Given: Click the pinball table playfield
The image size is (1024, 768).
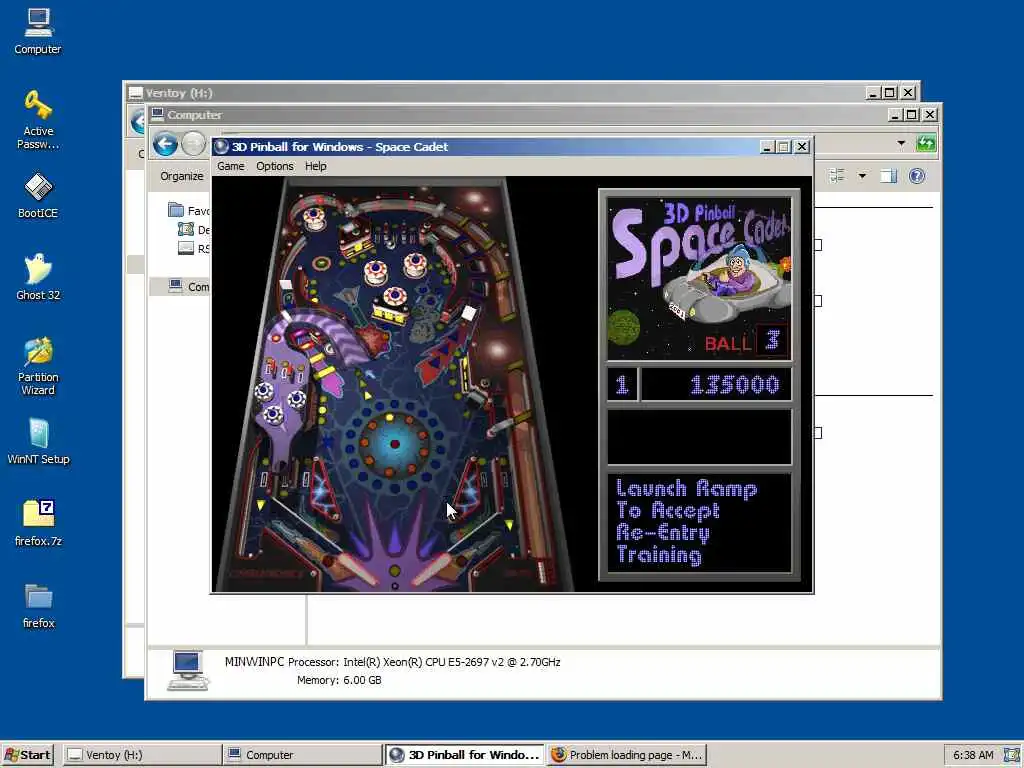Looking at the screenshot, I should point(393,384).
